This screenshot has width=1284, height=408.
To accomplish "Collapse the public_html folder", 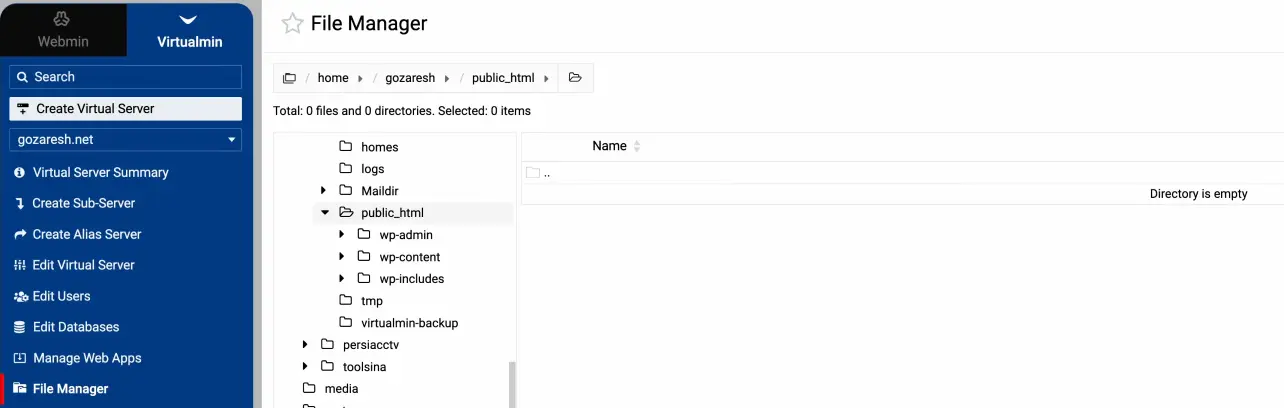I will (324, 212).
